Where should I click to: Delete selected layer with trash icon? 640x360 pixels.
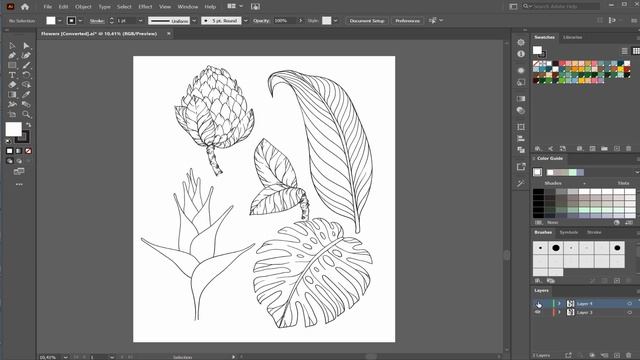629,356
